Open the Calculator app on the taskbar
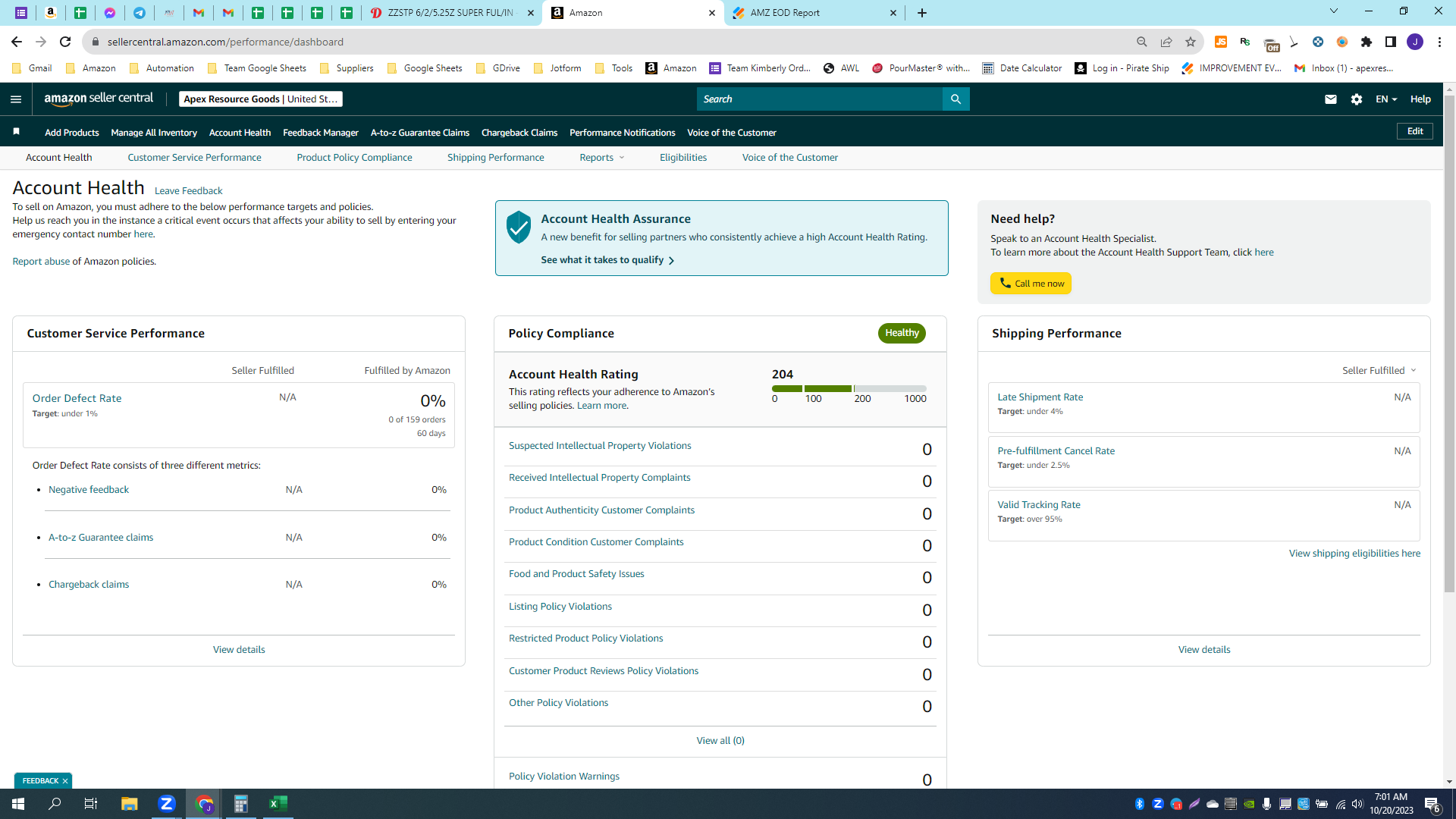This screenshot has width=1456, height=819. point(241,804)
